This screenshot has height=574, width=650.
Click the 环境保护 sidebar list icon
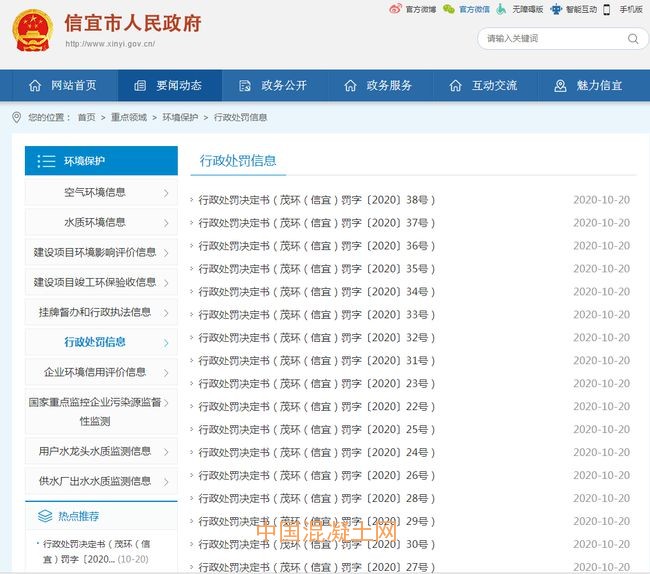[x=46, y=161]
